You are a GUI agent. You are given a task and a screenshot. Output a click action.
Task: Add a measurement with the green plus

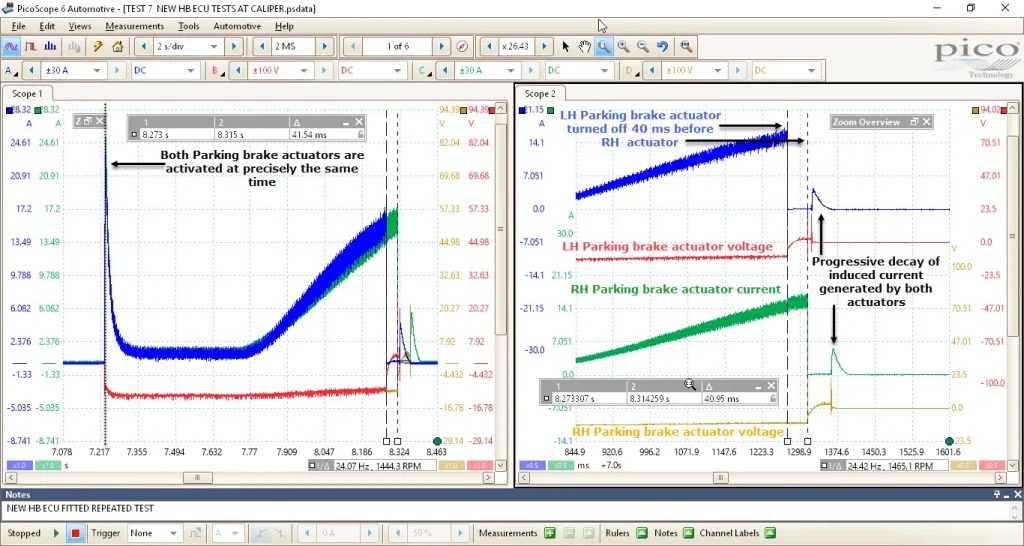click(550, 533)
